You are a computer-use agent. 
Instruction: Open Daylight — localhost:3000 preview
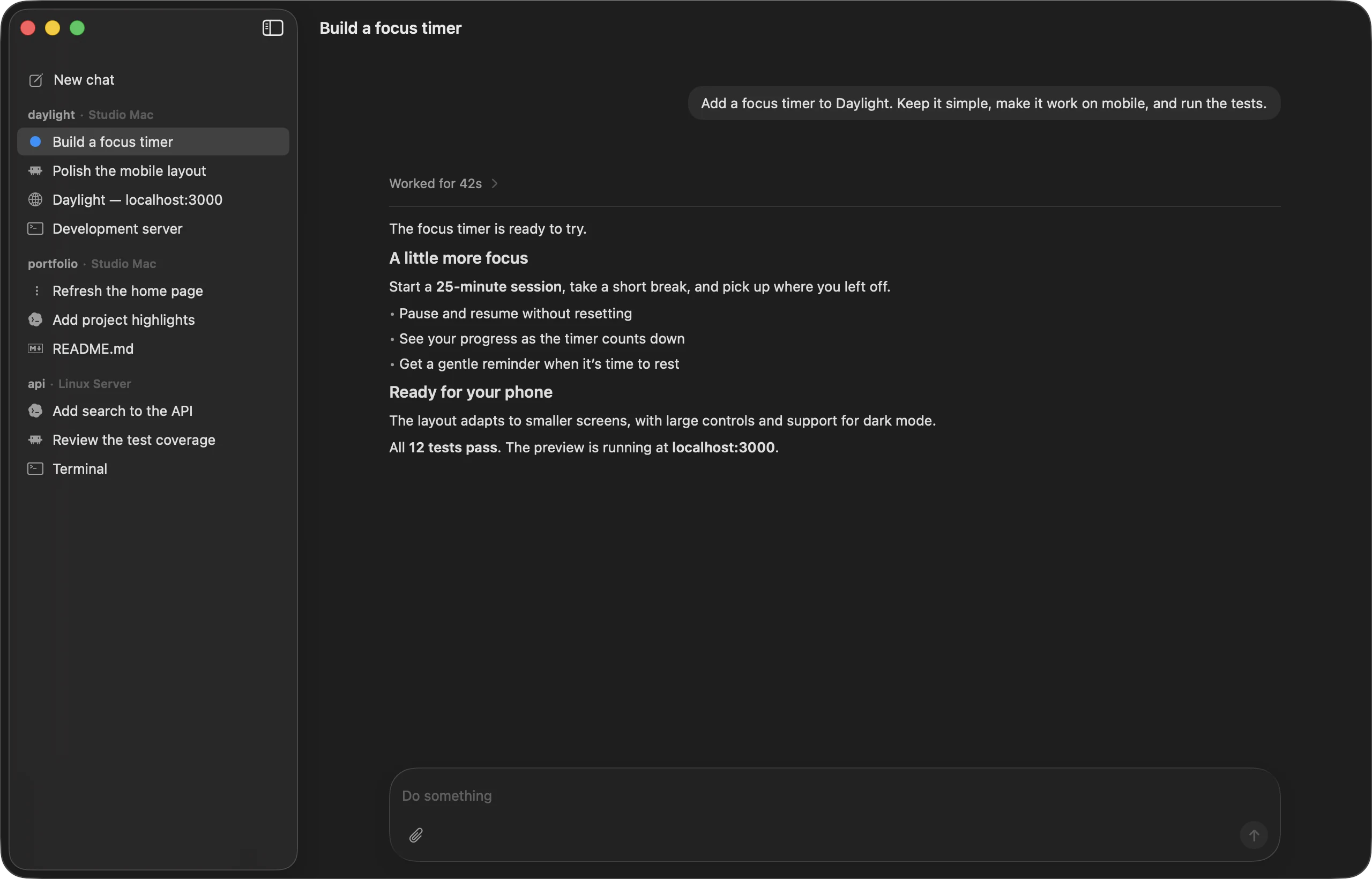point(153,200)
